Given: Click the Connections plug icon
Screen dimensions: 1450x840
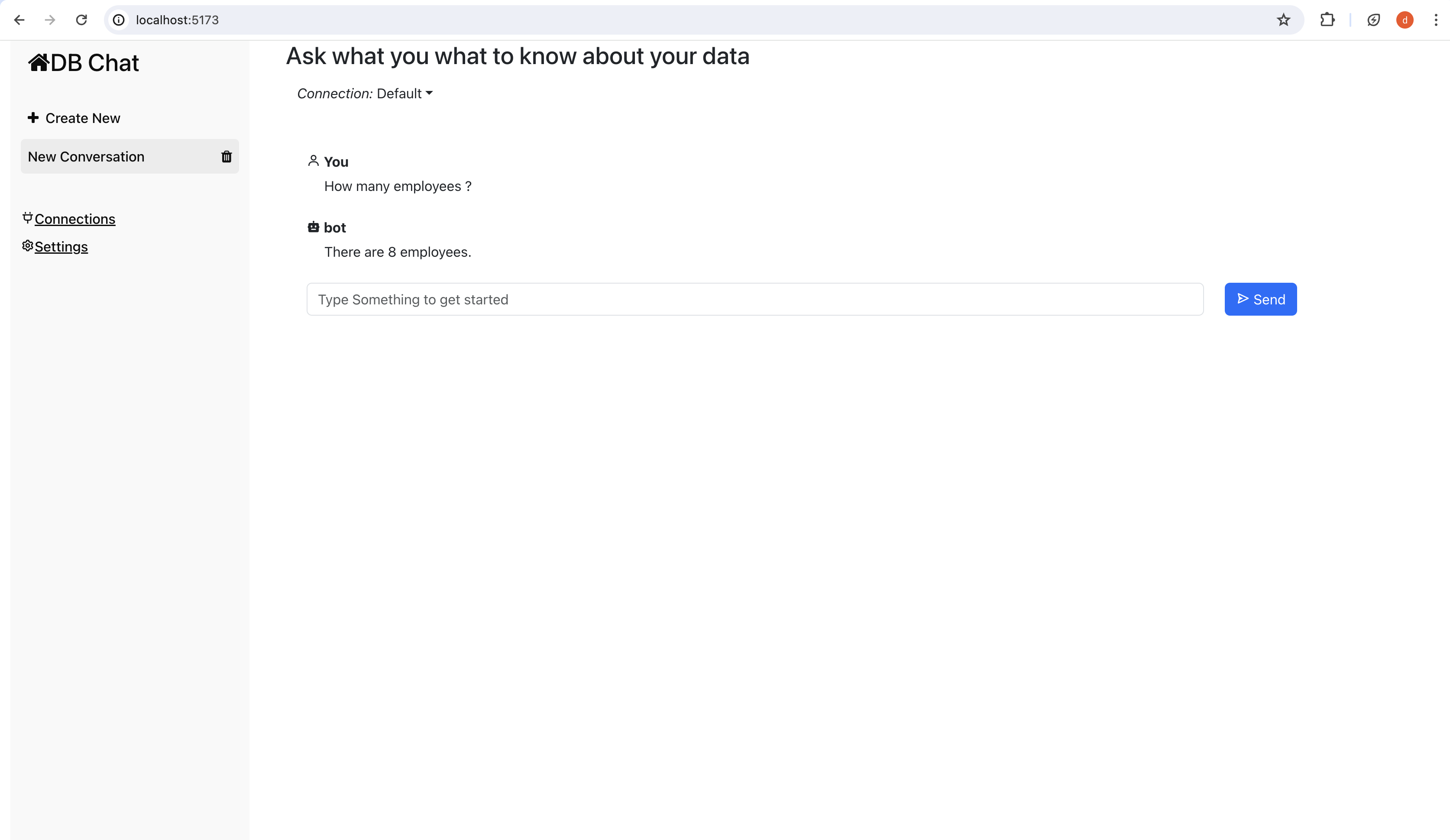Looking at the screenshot, I should pos(27,218).
